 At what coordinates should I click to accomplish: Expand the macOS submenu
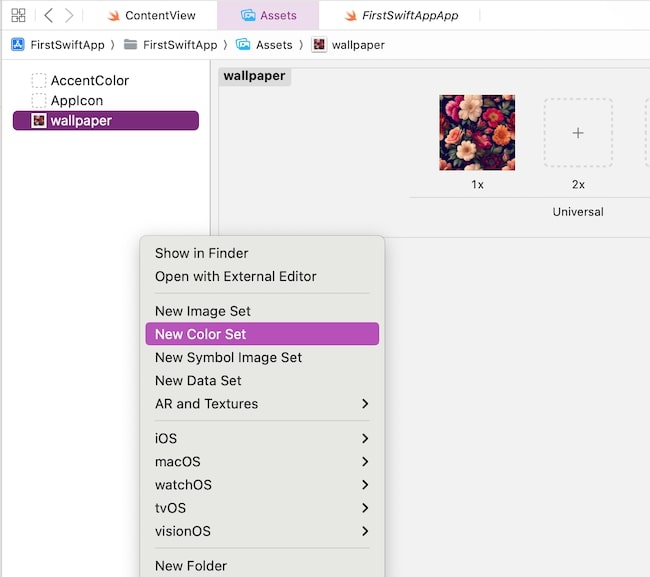[261, 461]
